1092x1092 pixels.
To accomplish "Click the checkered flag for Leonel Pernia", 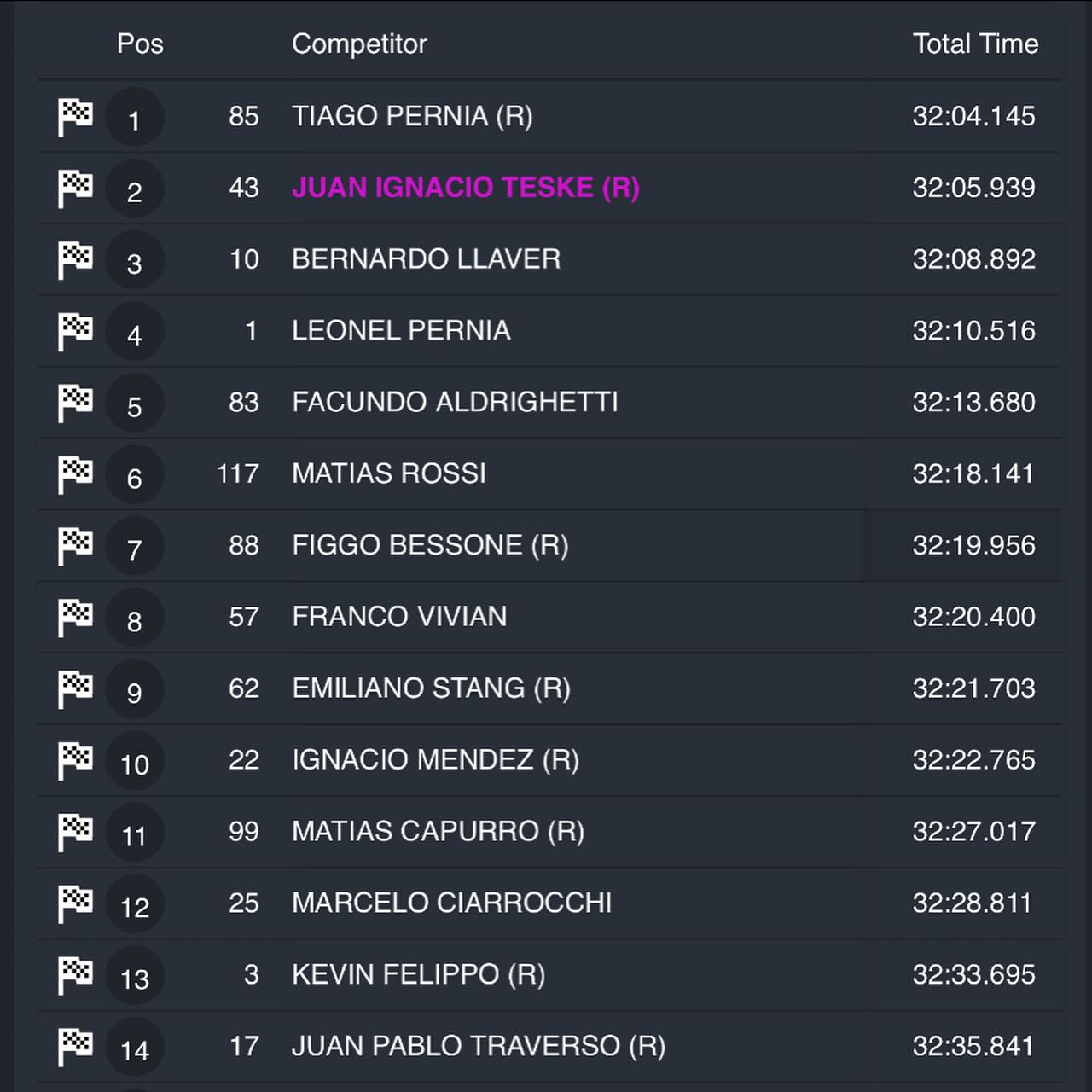I will (75, 332).
